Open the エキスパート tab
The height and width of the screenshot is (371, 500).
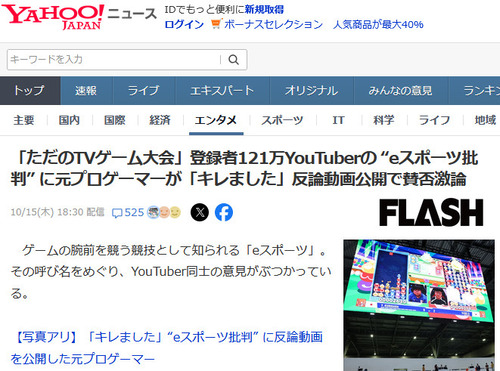coord(222,91)
